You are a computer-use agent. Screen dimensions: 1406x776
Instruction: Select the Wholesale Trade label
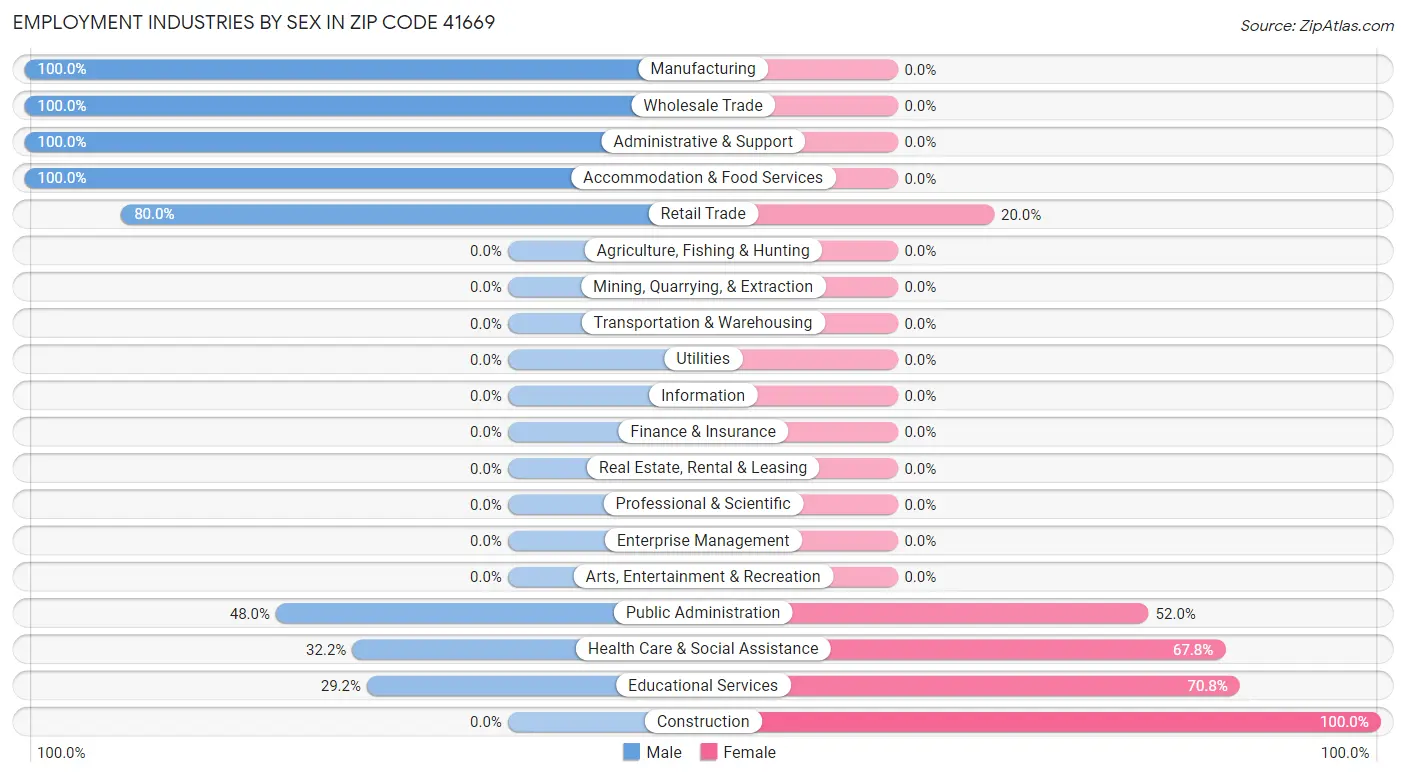(703, 105)
